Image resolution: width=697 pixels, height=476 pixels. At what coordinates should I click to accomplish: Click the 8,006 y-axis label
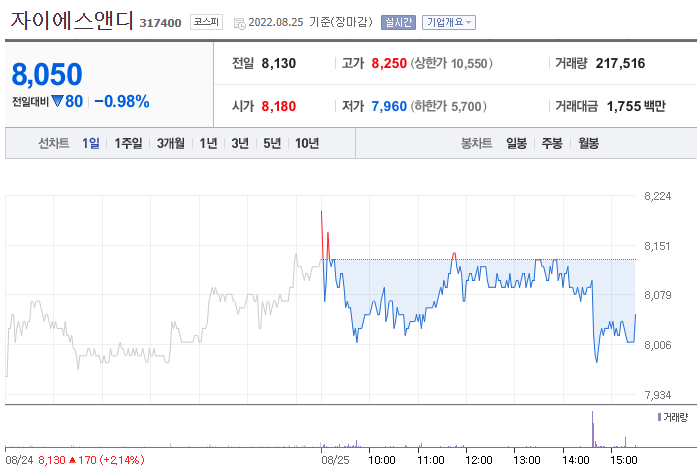(x=657, y=345)
